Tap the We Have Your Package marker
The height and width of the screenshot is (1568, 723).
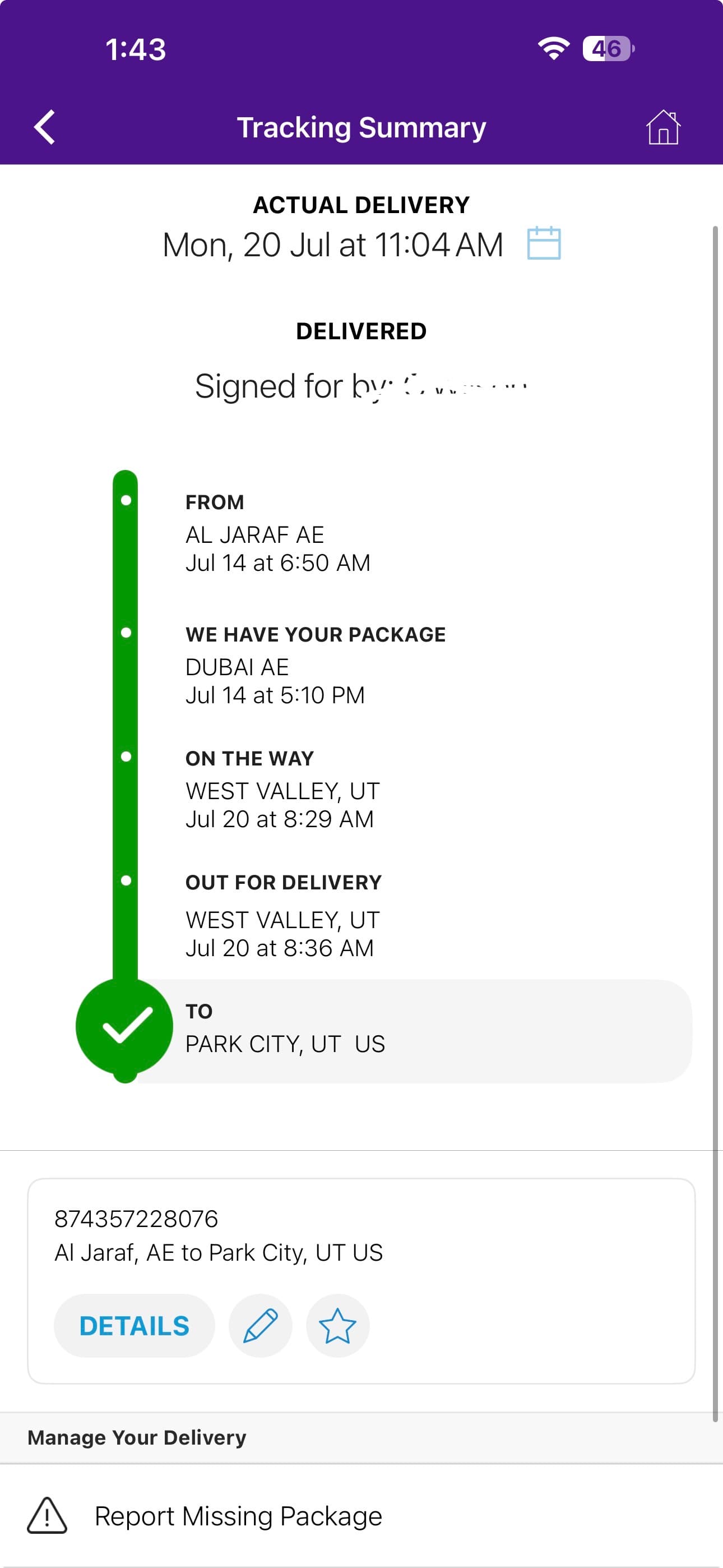tap(126, 633)
